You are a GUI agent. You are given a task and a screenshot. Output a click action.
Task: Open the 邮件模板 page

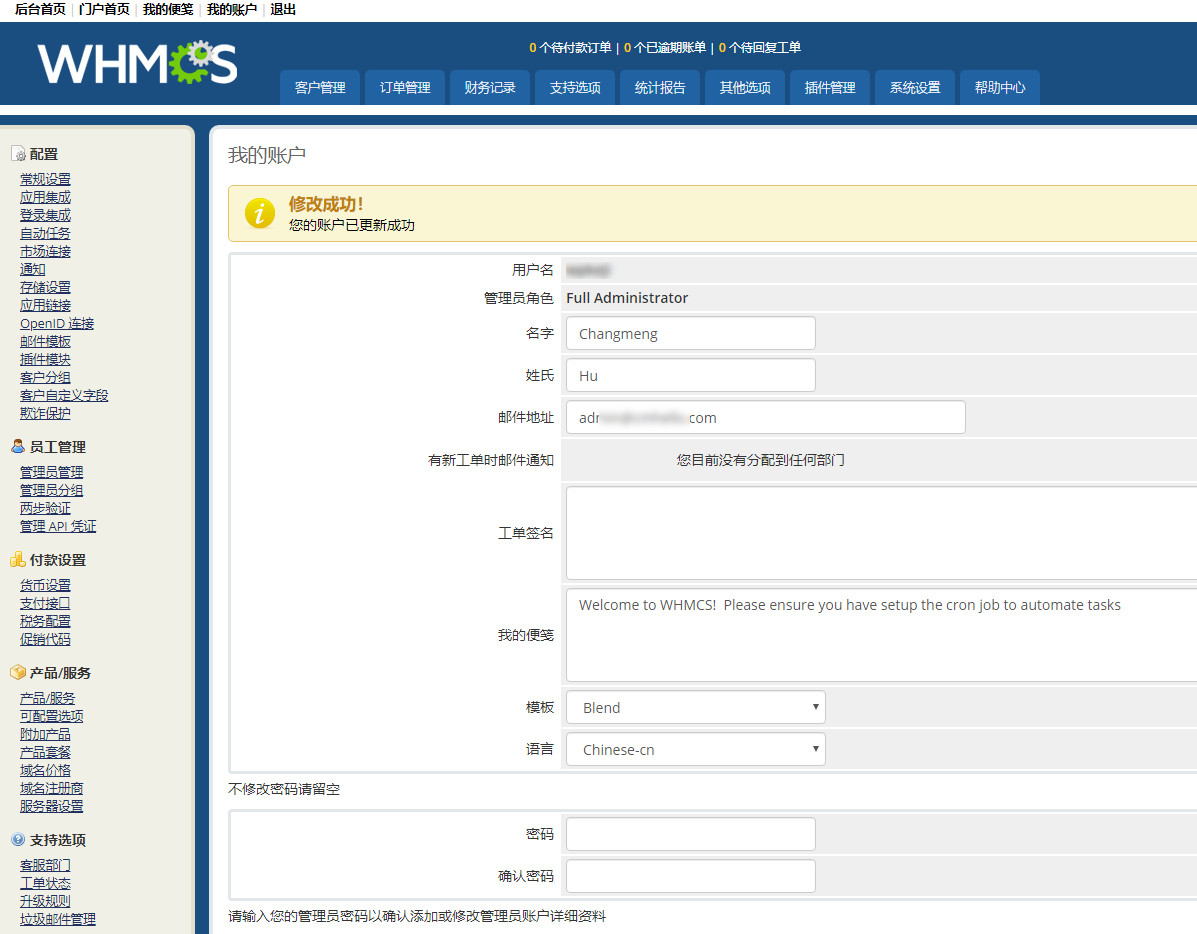(45, 340)
